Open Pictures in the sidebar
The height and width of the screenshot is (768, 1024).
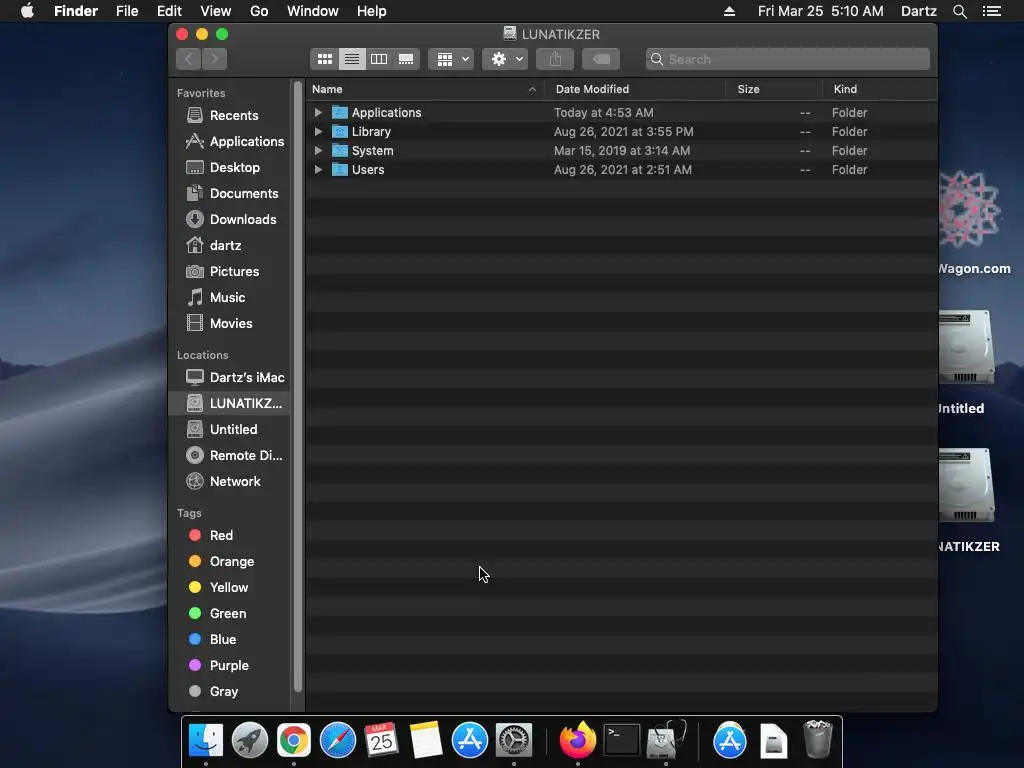coord(231,272)
